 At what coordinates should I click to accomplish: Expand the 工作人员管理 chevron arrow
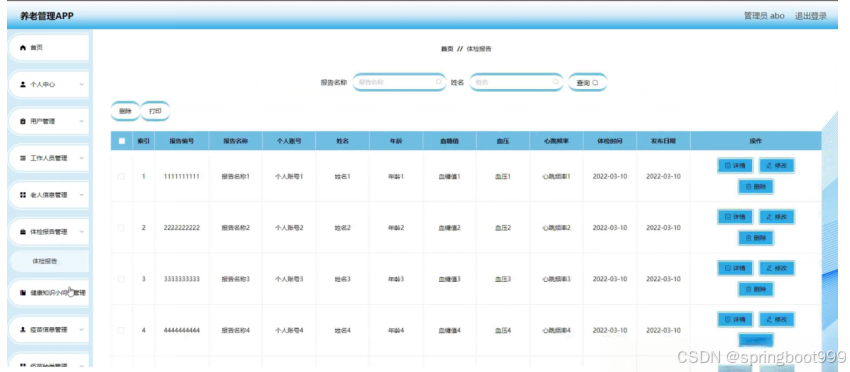[81, 158]
